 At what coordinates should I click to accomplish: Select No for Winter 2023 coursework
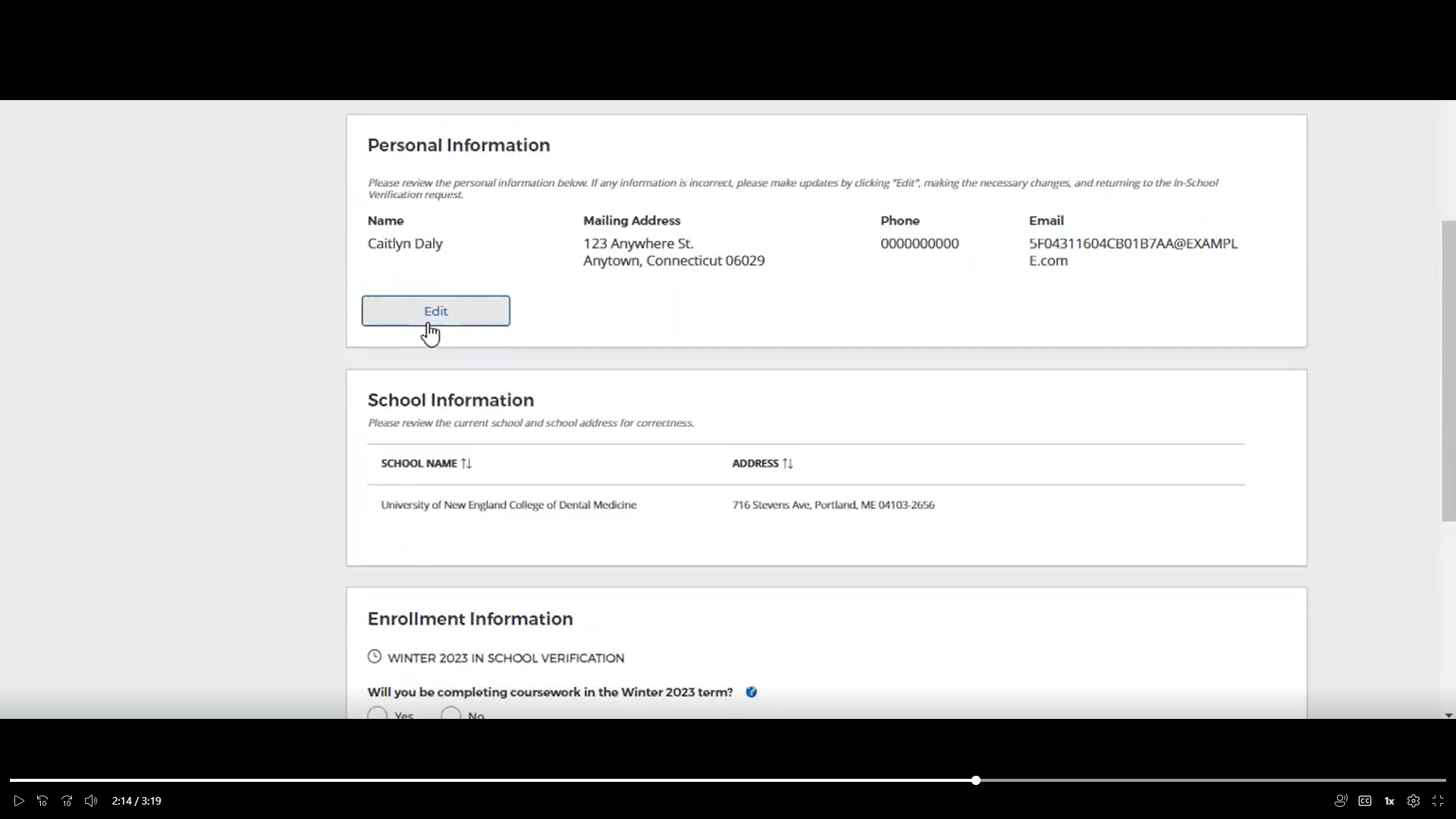450,714
